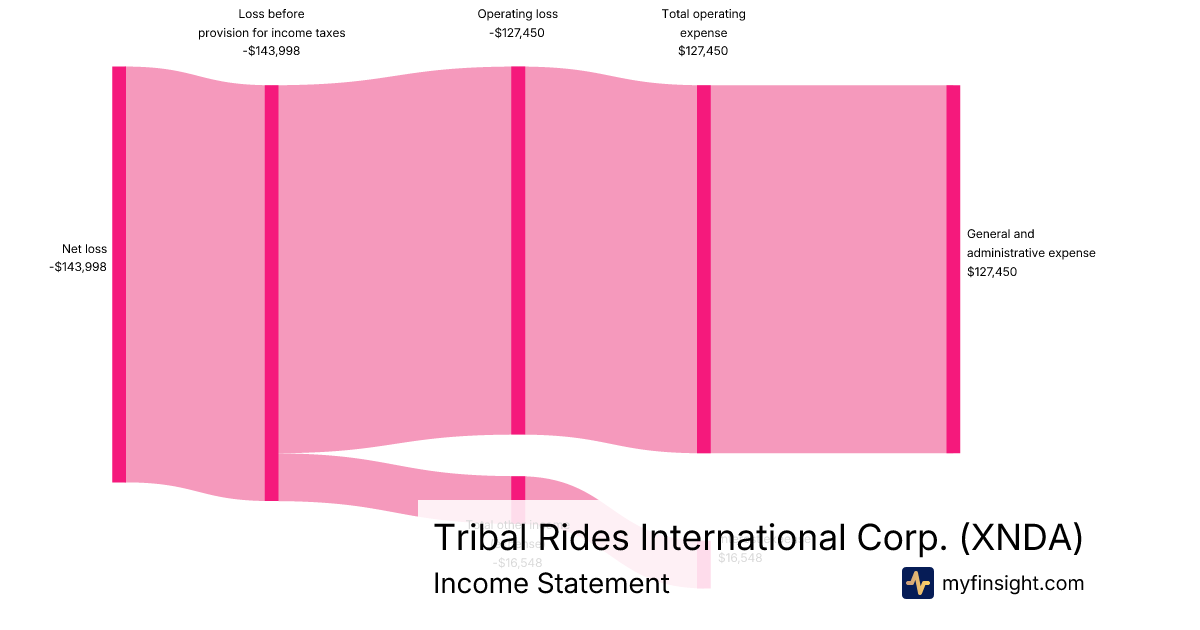The height and width of the screenshot is (630, 1200).
Task: Click the small node bar below Operating loss
Action: tap(518, 487)
